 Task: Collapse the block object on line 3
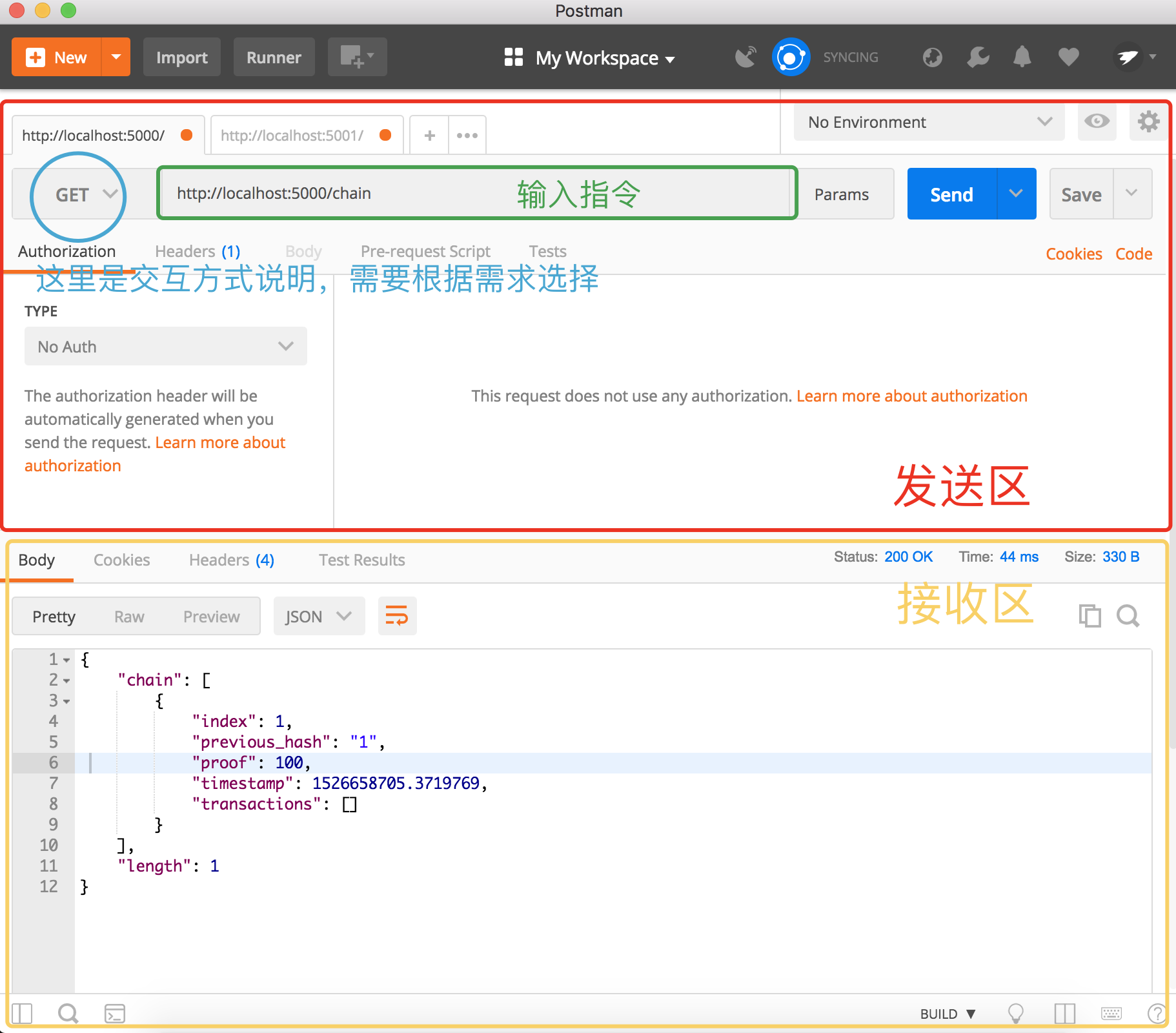[66, 701]
